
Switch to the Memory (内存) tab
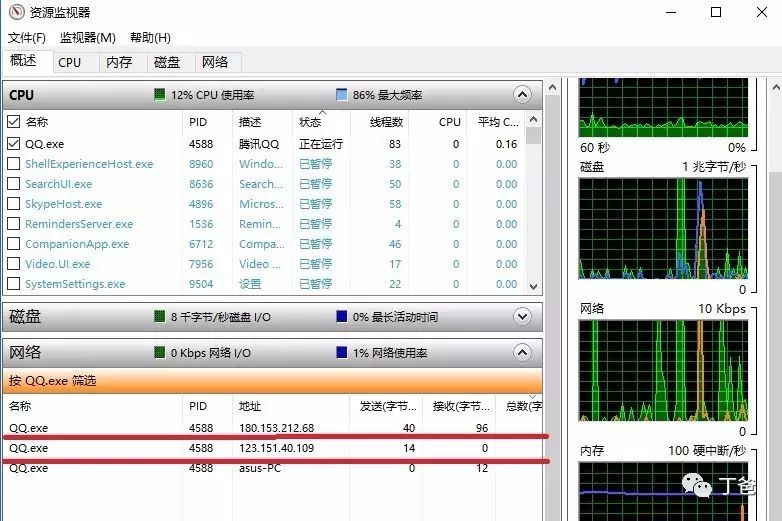(x=119, y=62)
